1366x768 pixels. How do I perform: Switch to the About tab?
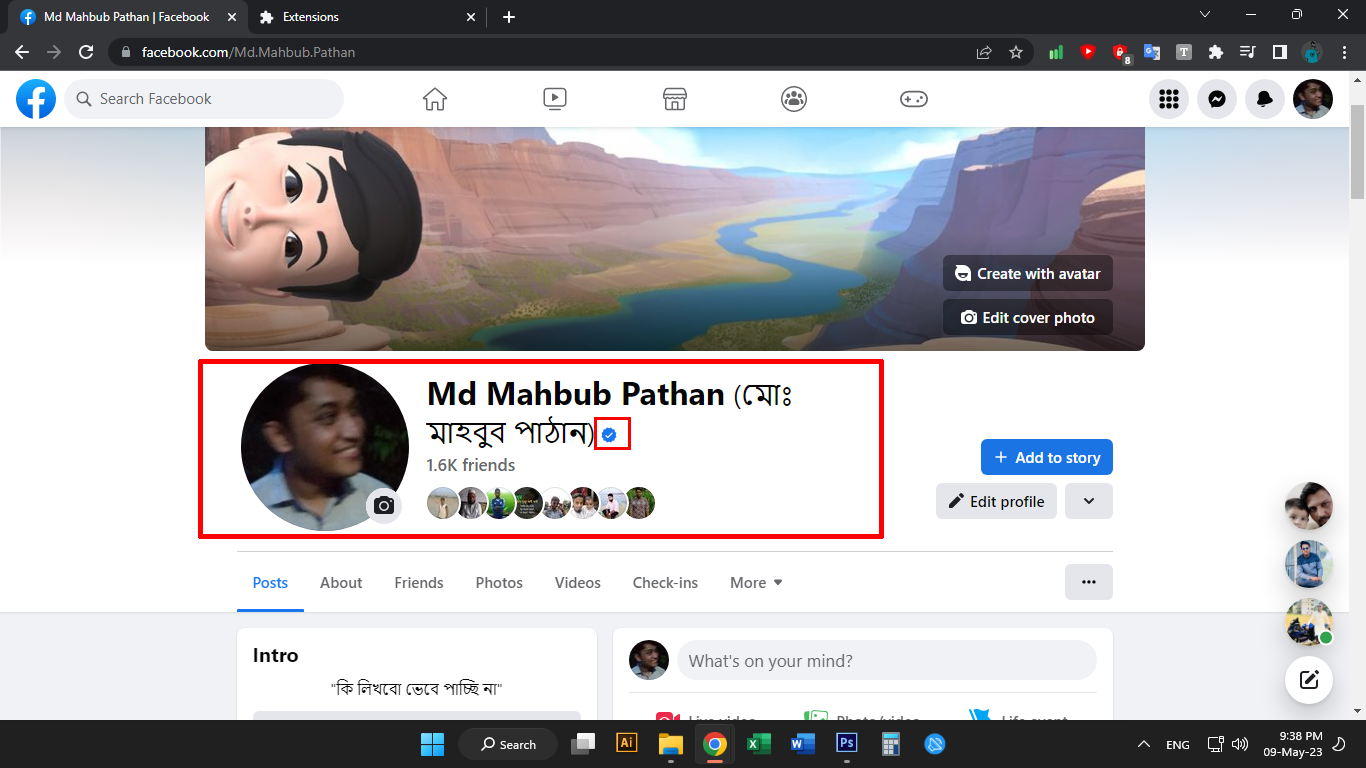click(341, 582)
